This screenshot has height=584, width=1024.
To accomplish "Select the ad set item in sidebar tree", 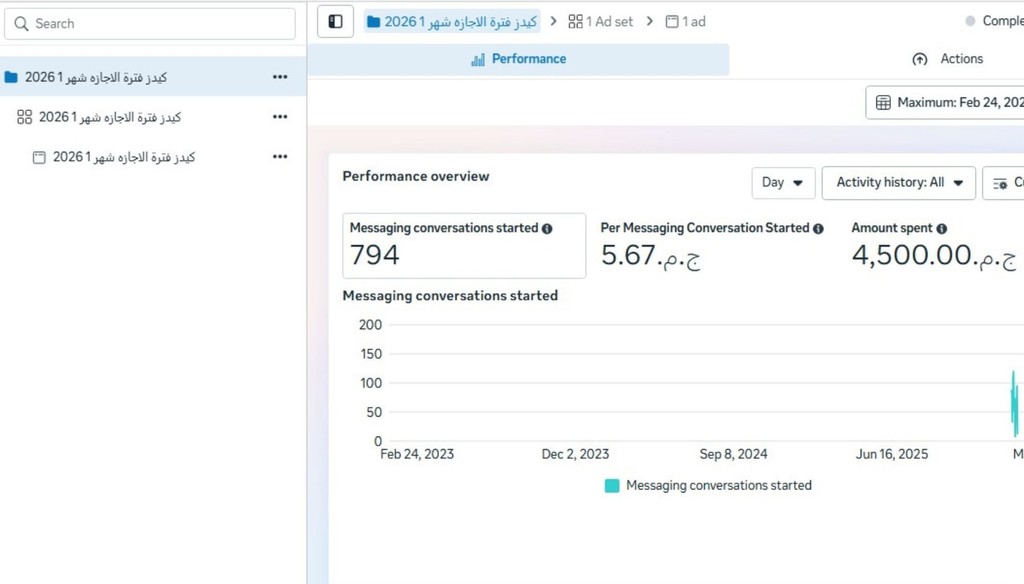I will [110, 117].
